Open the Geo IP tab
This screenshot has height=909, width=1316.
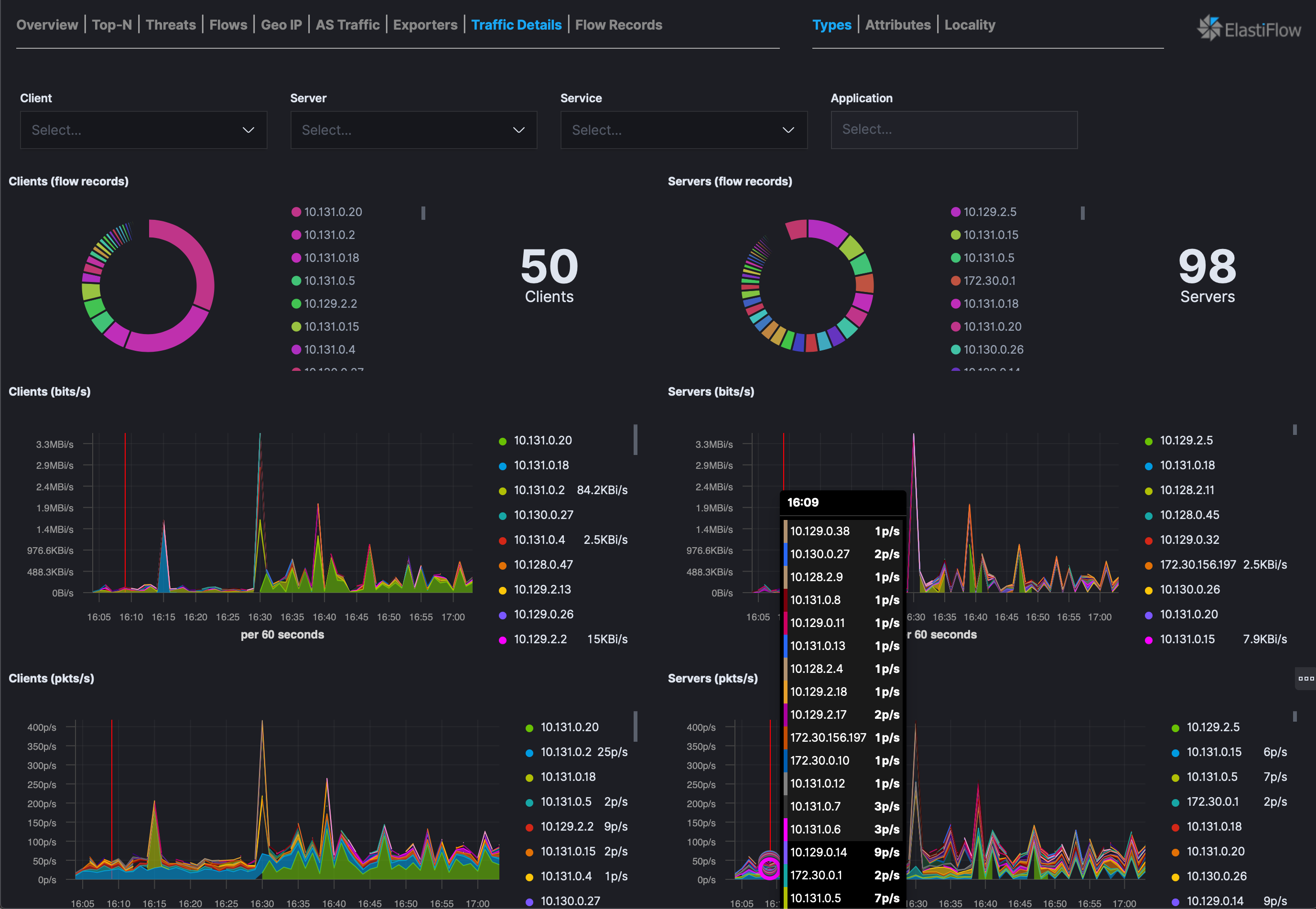point(281,25)
